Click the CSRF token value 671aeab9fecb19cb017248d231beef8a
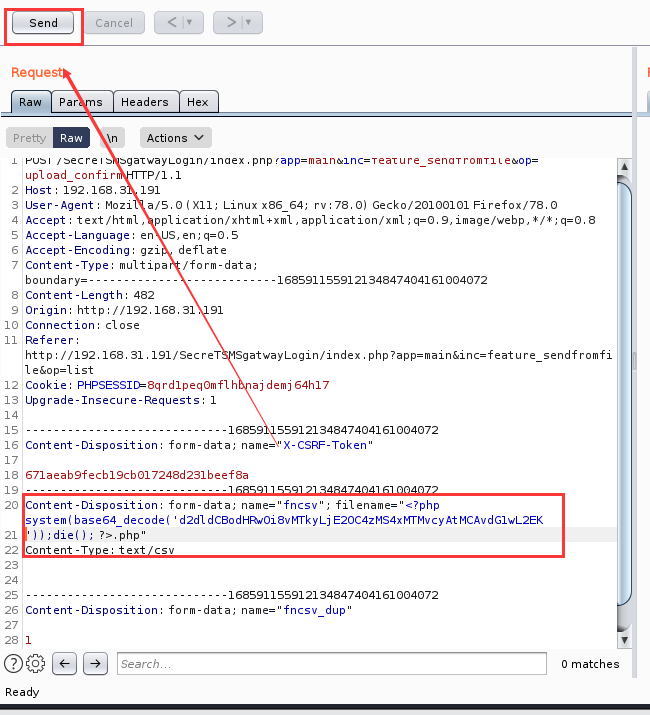 click(x=137, y=475)
